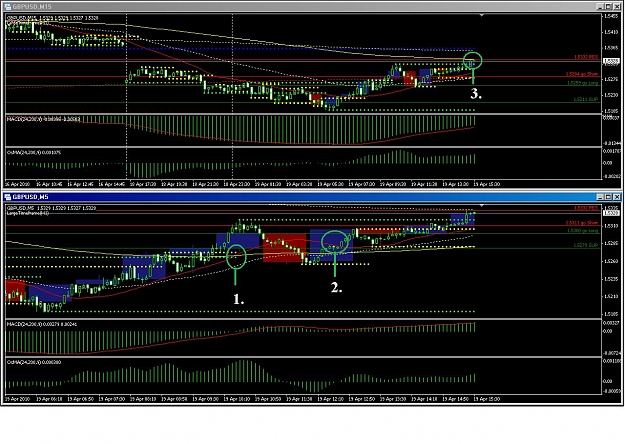This screenshot has height=444, width=625.
Task: Click the green 'go Long' label in M15 chart
Action: coord(583,83)
